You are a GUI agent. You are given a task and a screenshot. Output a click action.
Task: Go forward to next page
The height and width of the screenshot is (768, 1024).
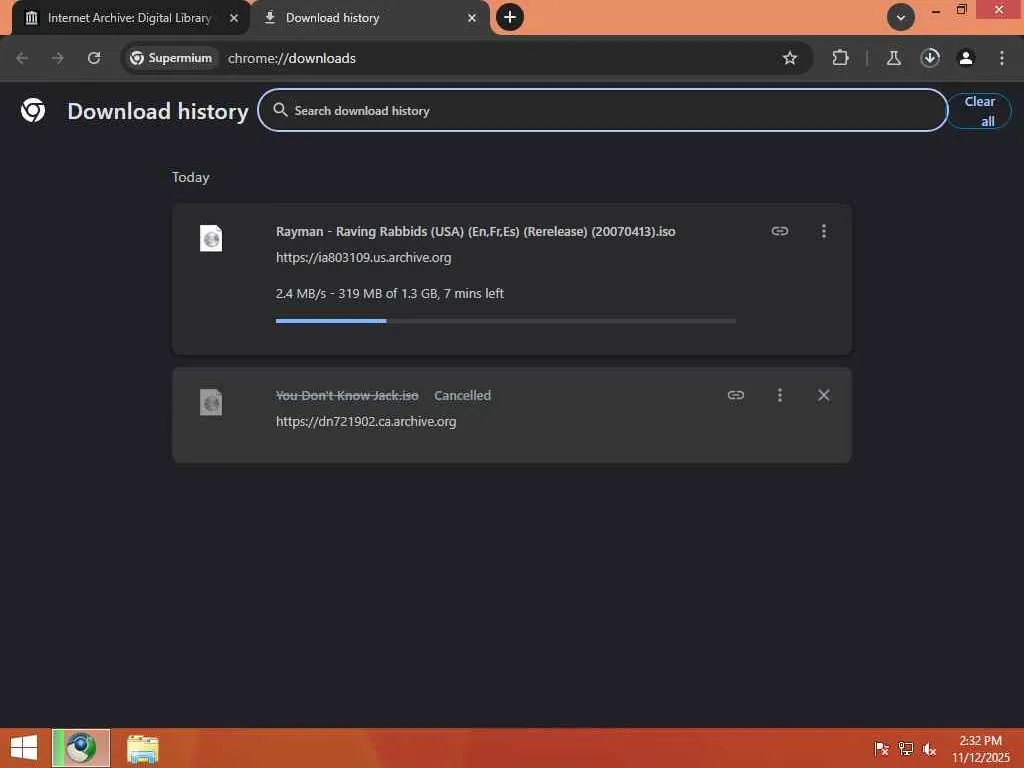click(x=57, y=58)
